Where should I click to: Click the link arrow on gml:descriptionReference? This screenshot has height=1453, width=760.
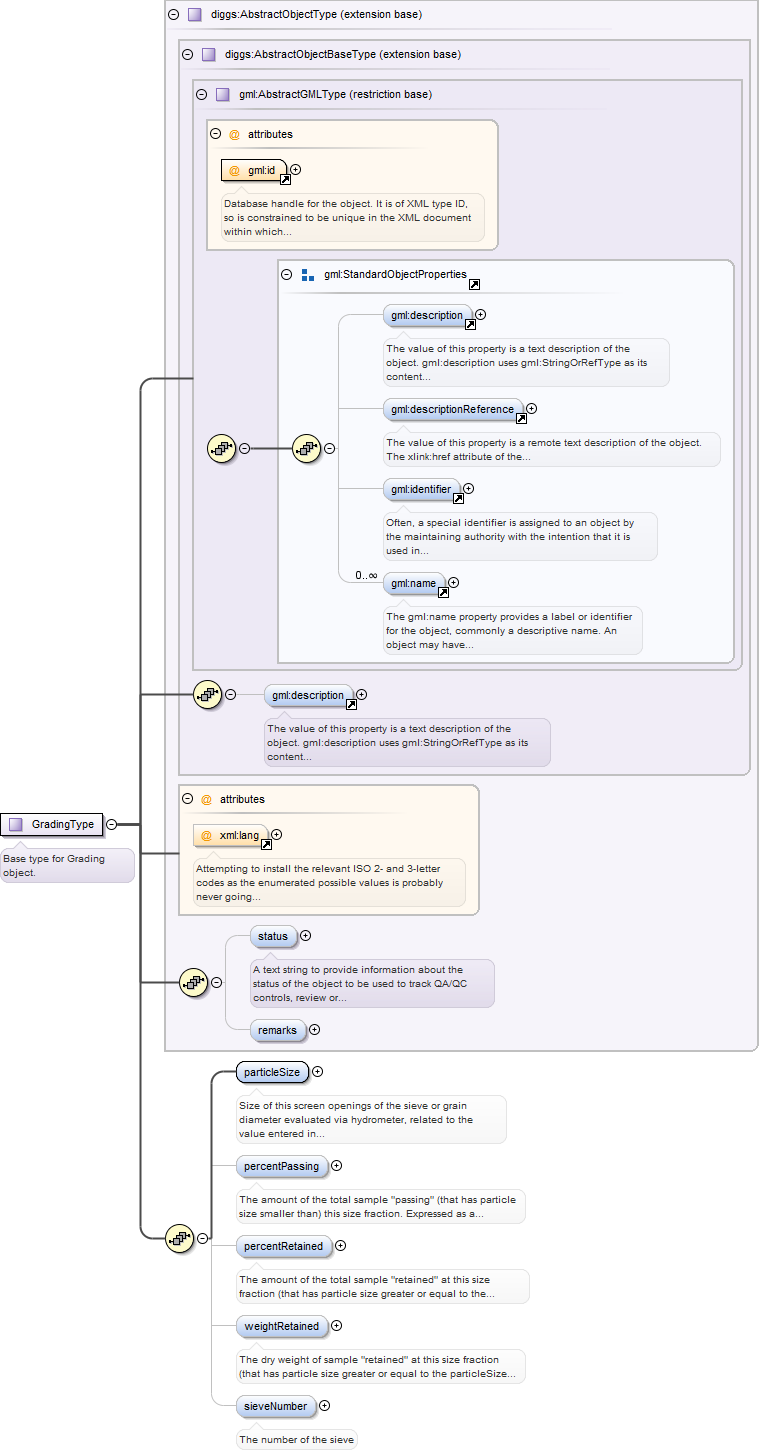tap(521, 418)
